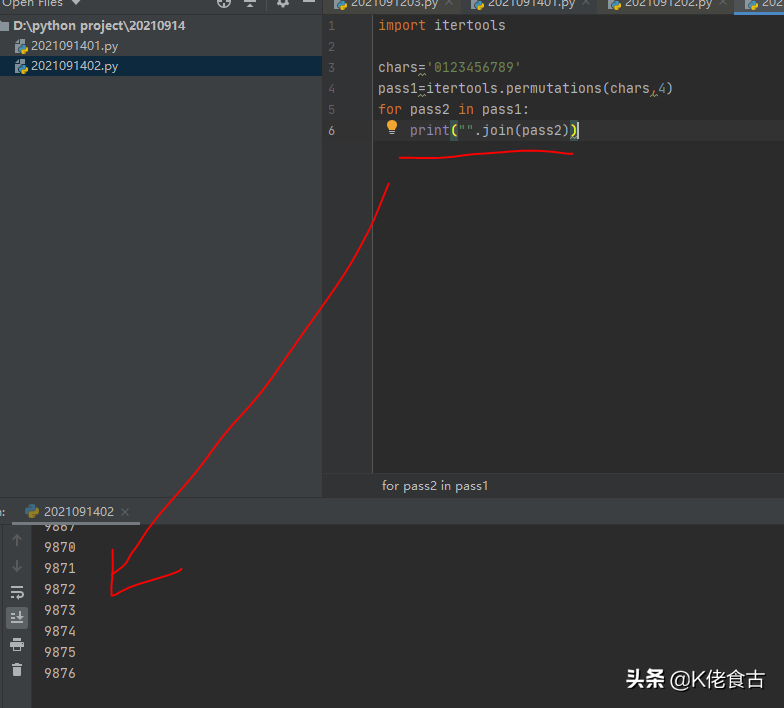Screen dimensions: 784x708
Task: Click the print icon in Run panel
Action: coord(17,644)
